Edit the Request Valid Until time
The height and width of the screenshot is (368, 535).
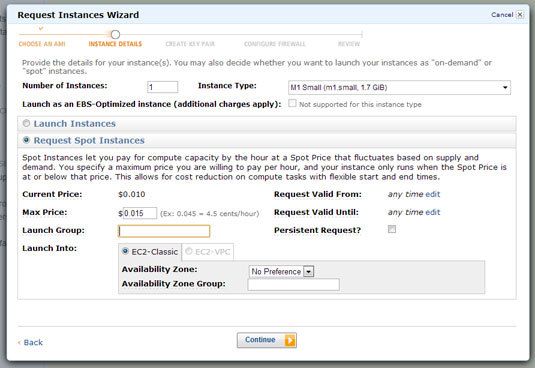pos(433,212)
